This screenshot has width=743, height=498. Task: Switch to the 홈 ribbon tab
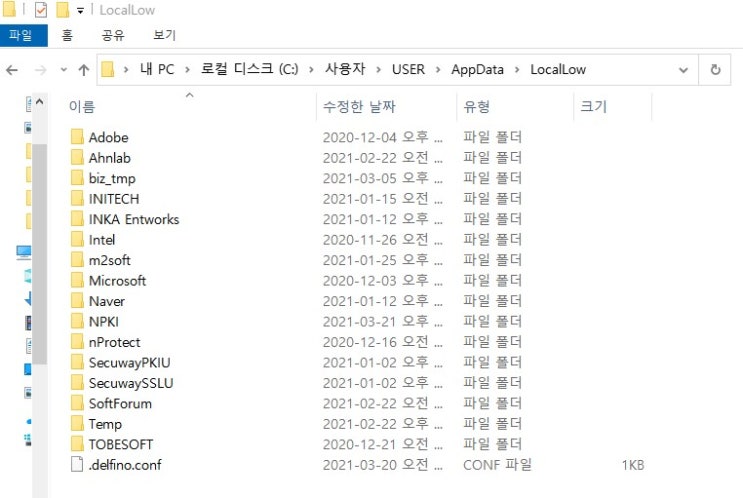67,36
